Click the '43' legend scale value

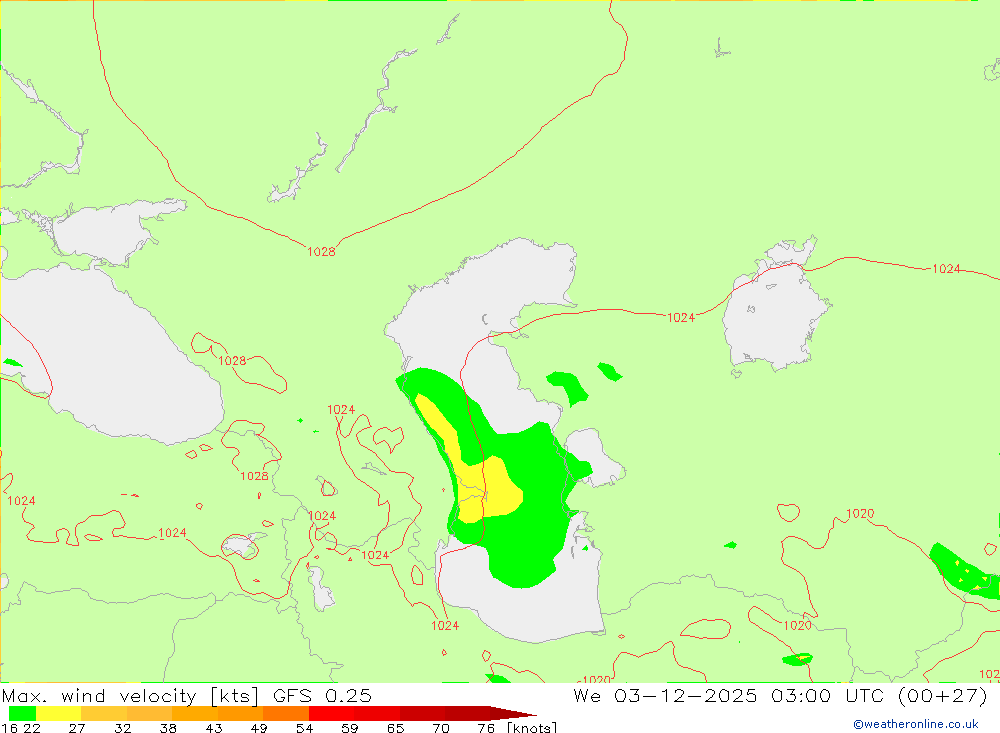pos(214,728)
